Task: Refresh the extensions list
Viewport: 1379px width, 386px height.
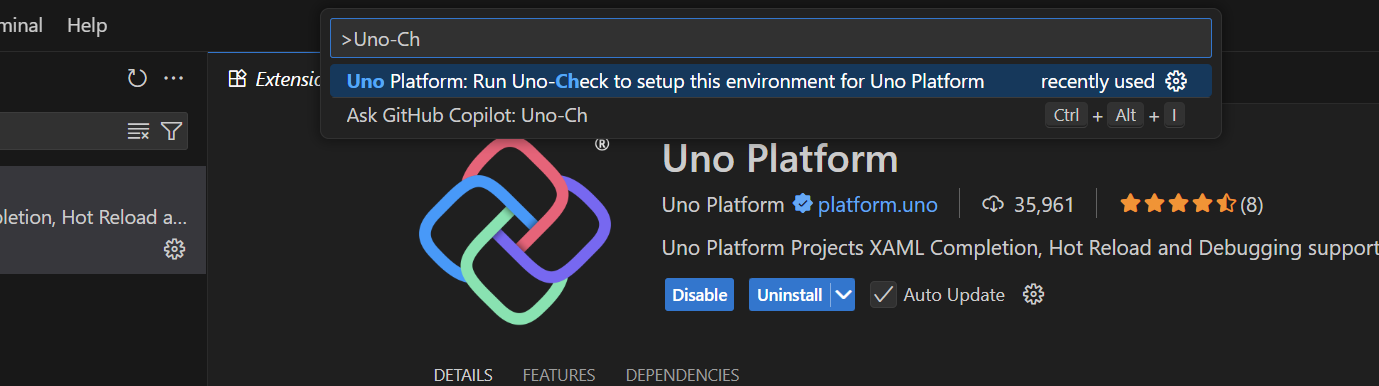Action: (x=137, y=78)
